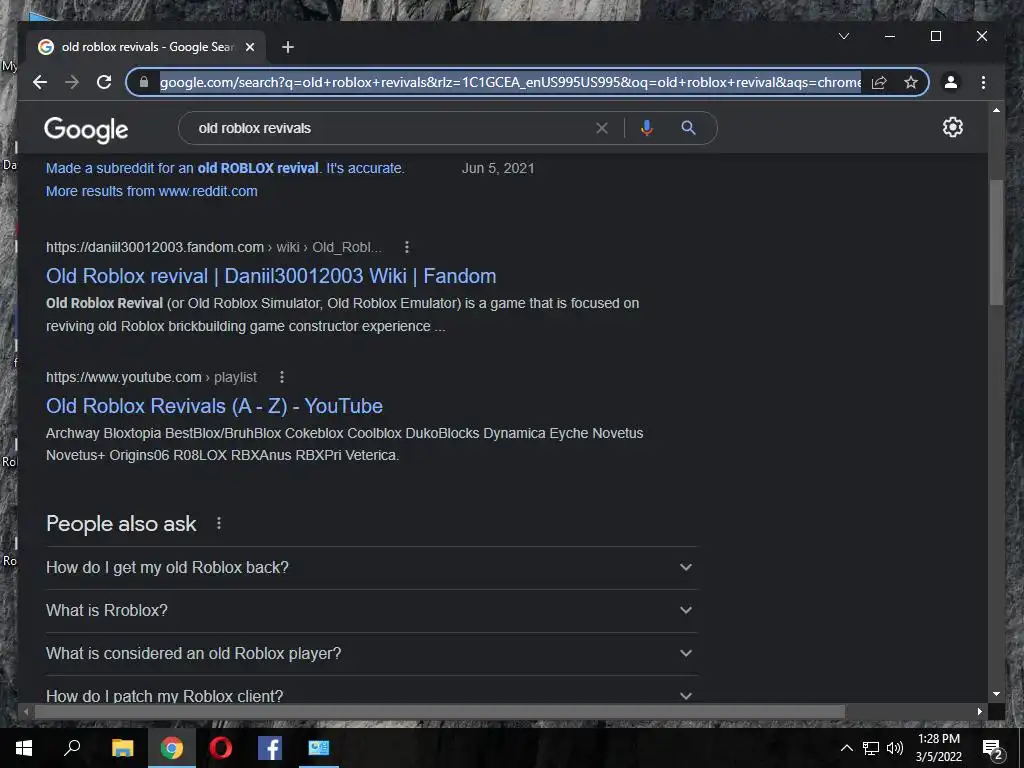Screen dimensions: 1024x768
Task: Close the 'old roblox revivals' tab
Action: click(x=250, y=47)
